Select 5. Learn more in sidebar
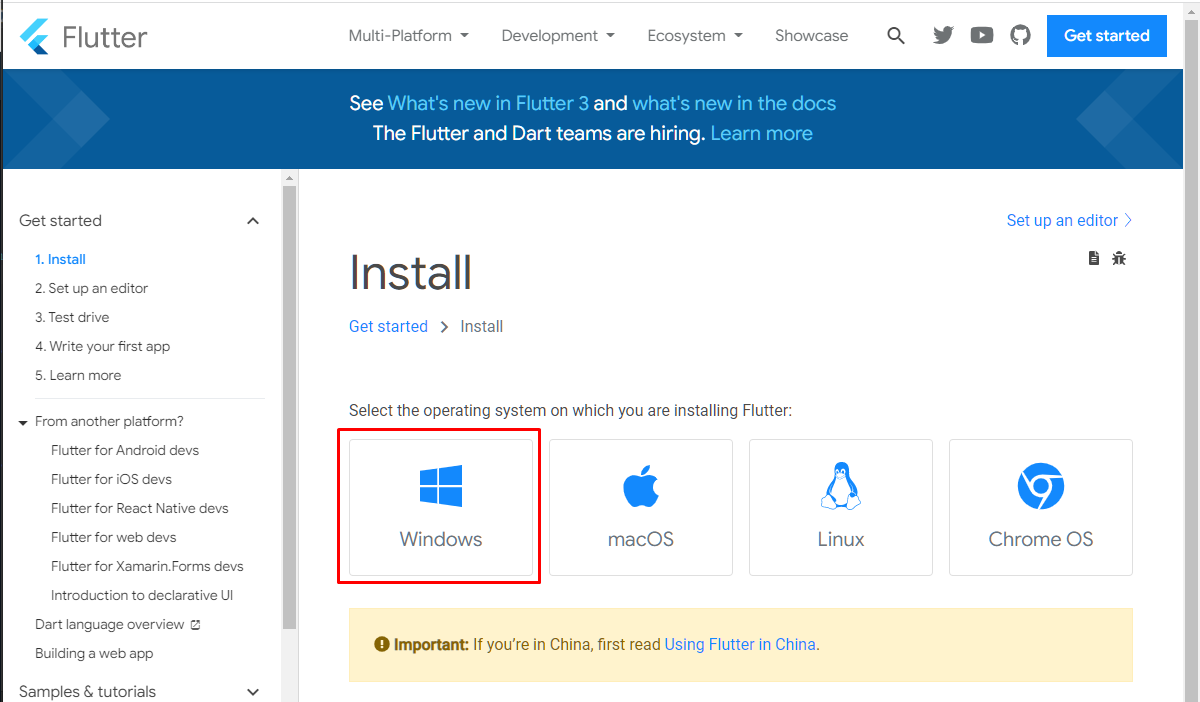The width and height of the screenshot is (1200, 702). 78,375
